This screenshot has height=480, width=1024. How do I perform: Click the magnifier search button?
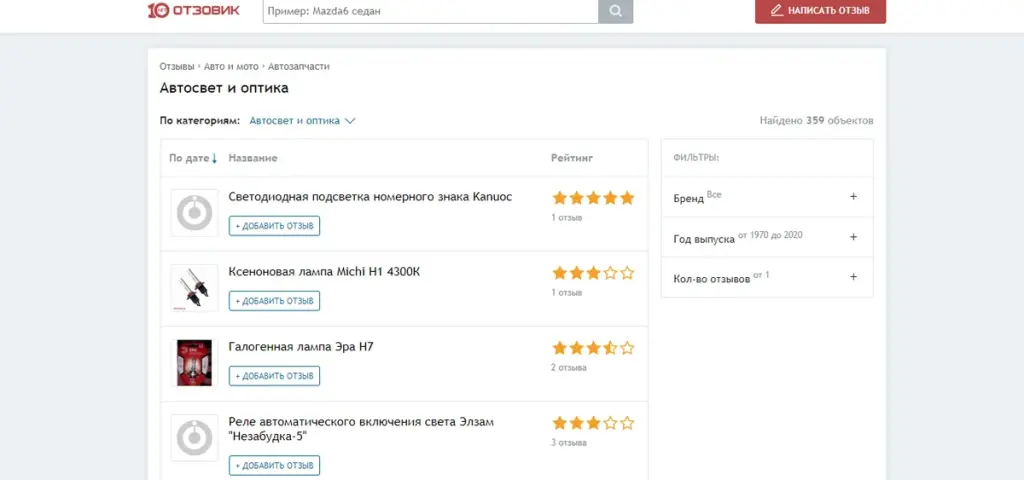[x=615, y=11]
